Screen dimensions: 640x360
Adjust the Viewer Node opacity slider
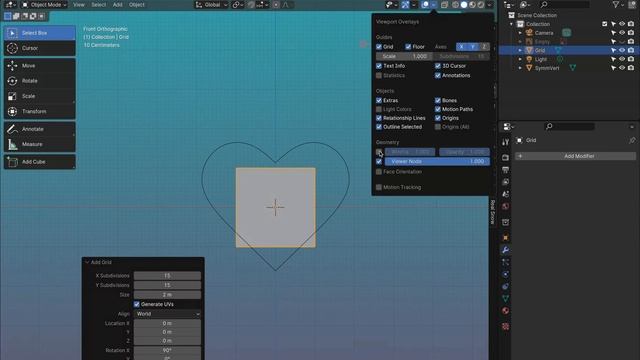point(437,162)
